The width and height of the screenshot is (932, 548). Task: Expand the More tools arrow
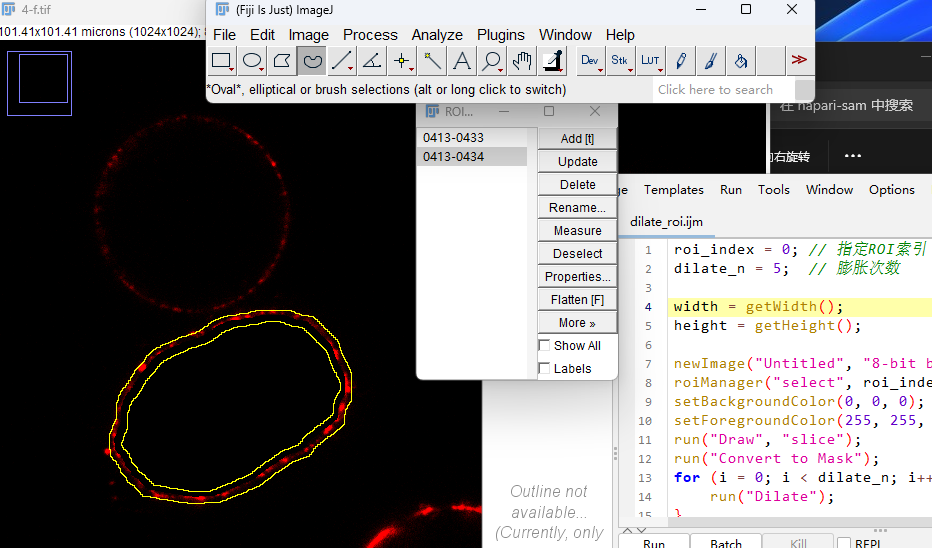(x=799, y=60)
